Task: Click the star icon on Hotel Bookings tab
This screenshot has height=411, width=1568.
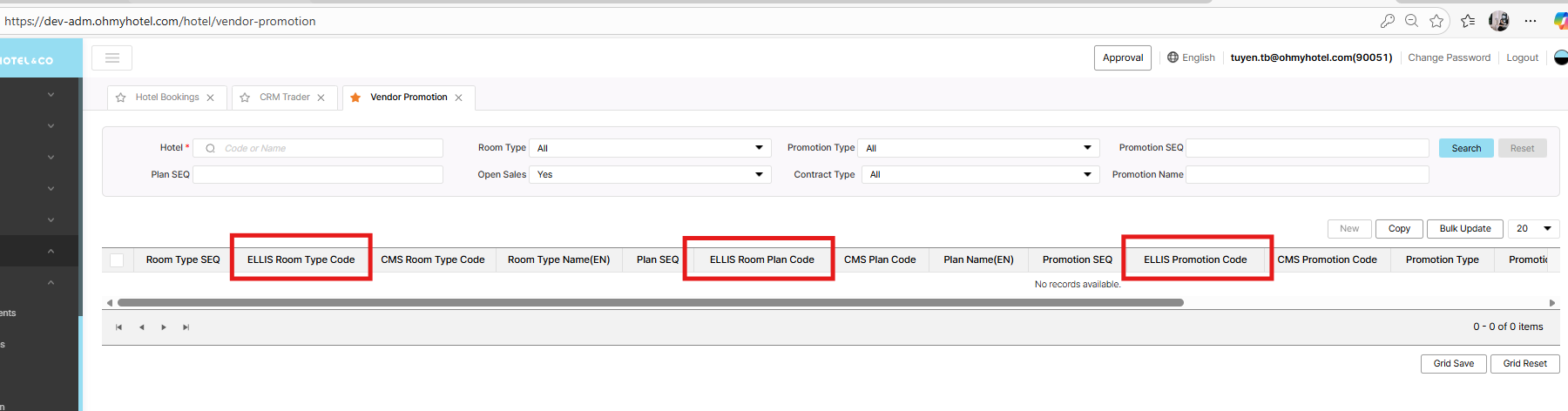Action: (x=121, y=98)
